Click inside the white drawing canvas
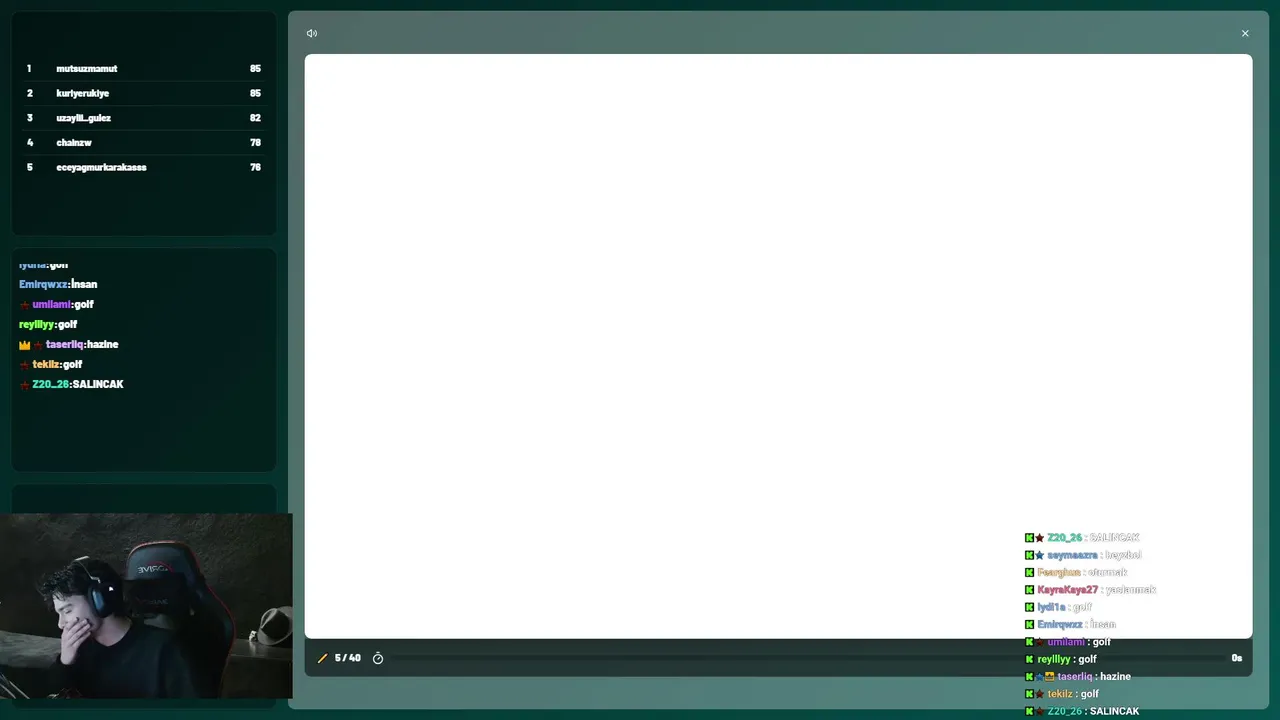Image resolution: width=1280 pixels, height=720 pixels. [778, 346]
